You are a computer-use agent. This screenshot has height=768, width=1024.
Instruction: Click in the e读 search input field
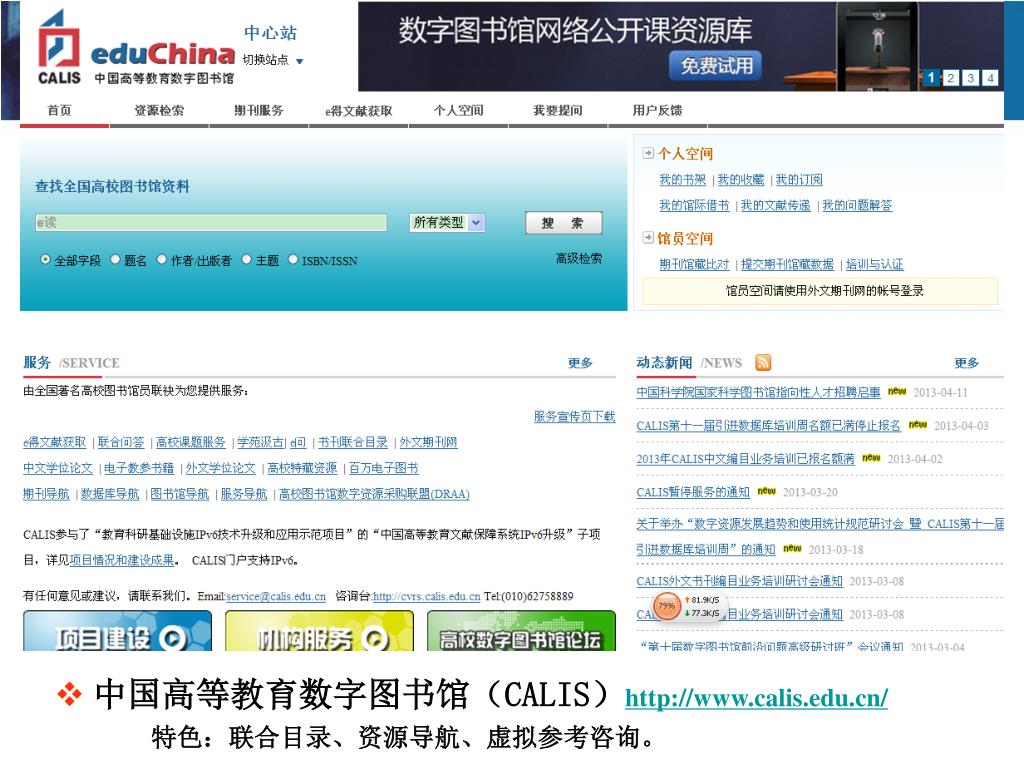[x=211, y=223]
